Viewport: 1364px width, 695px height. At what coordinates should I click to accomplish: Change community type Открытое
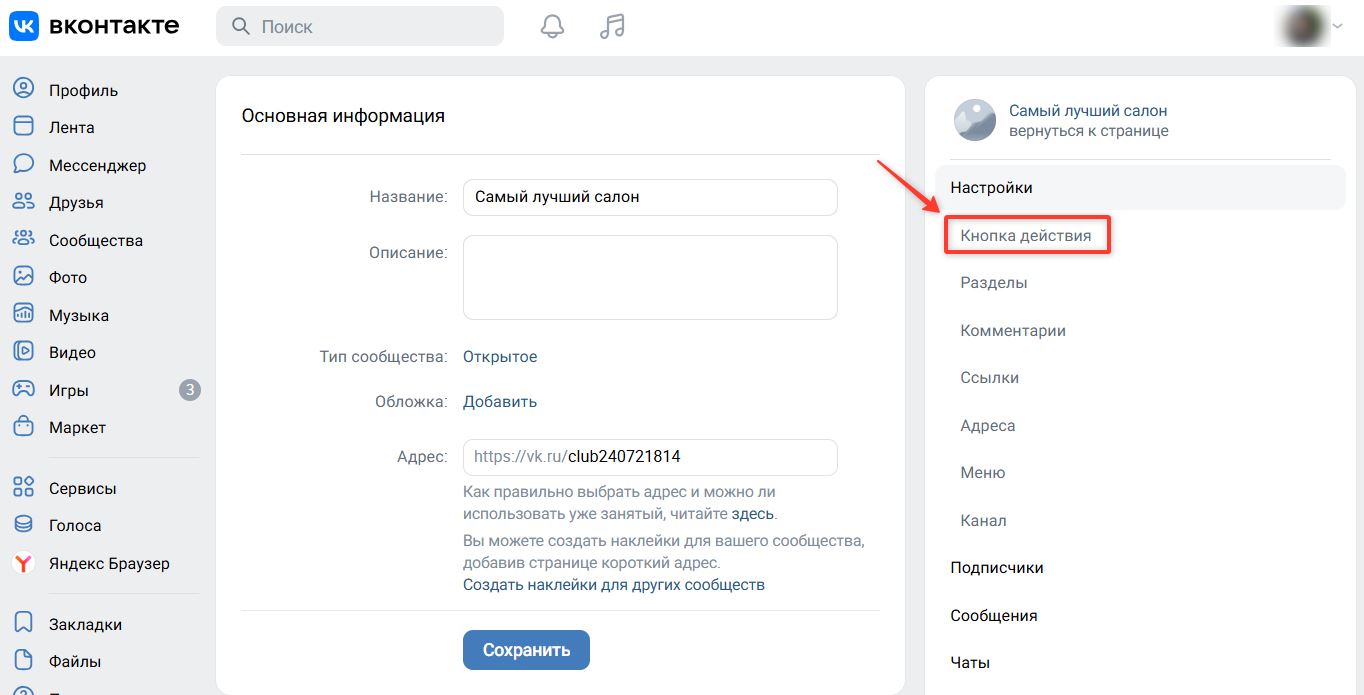coord(500,357)
